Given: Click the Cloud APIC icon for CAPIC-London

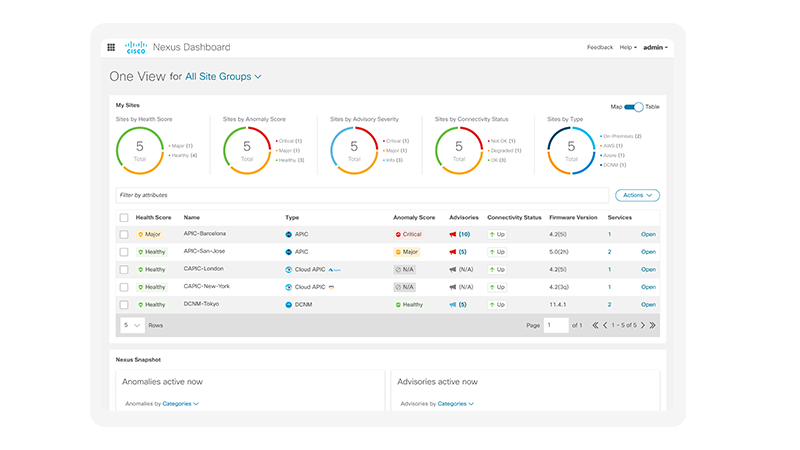Looking at the screenshot, I should (288, 269).
